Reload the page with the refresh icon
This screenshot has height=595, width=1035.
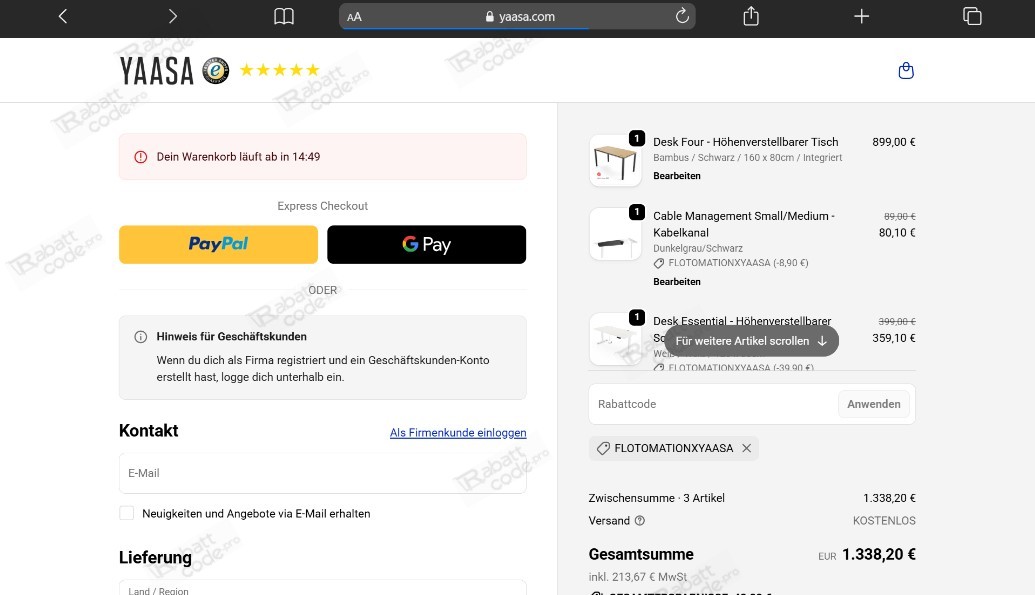[682, 16]
